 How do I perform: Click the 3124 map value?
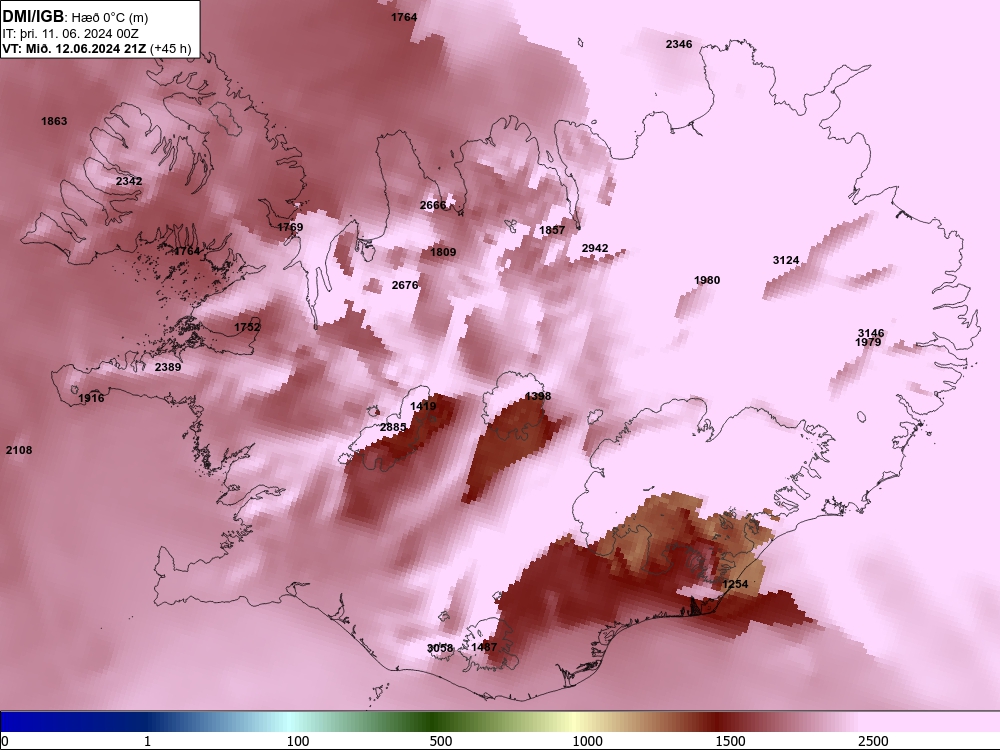click(786, 260)
